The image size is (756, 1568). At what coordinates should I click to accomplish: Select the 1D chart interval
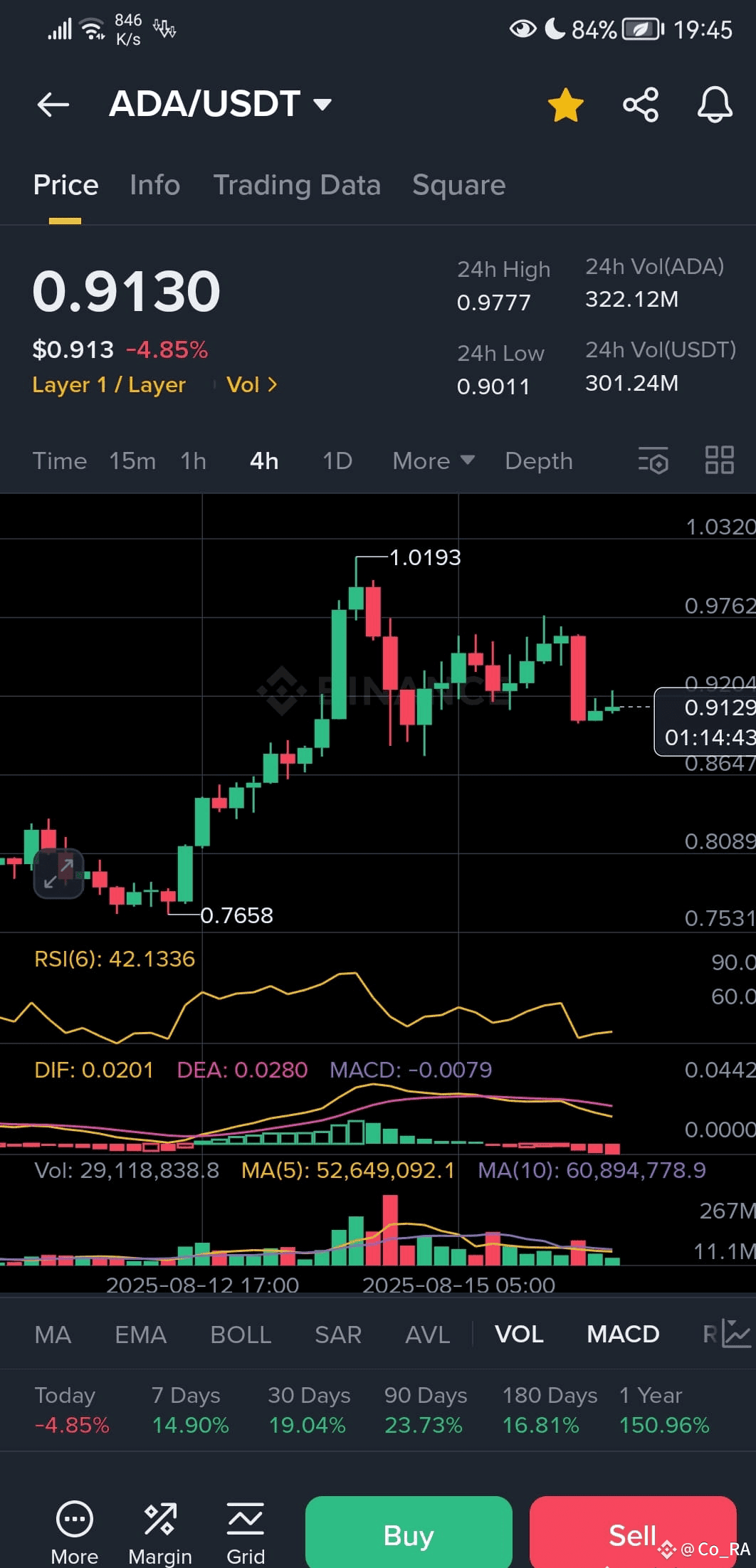[337, 461]
